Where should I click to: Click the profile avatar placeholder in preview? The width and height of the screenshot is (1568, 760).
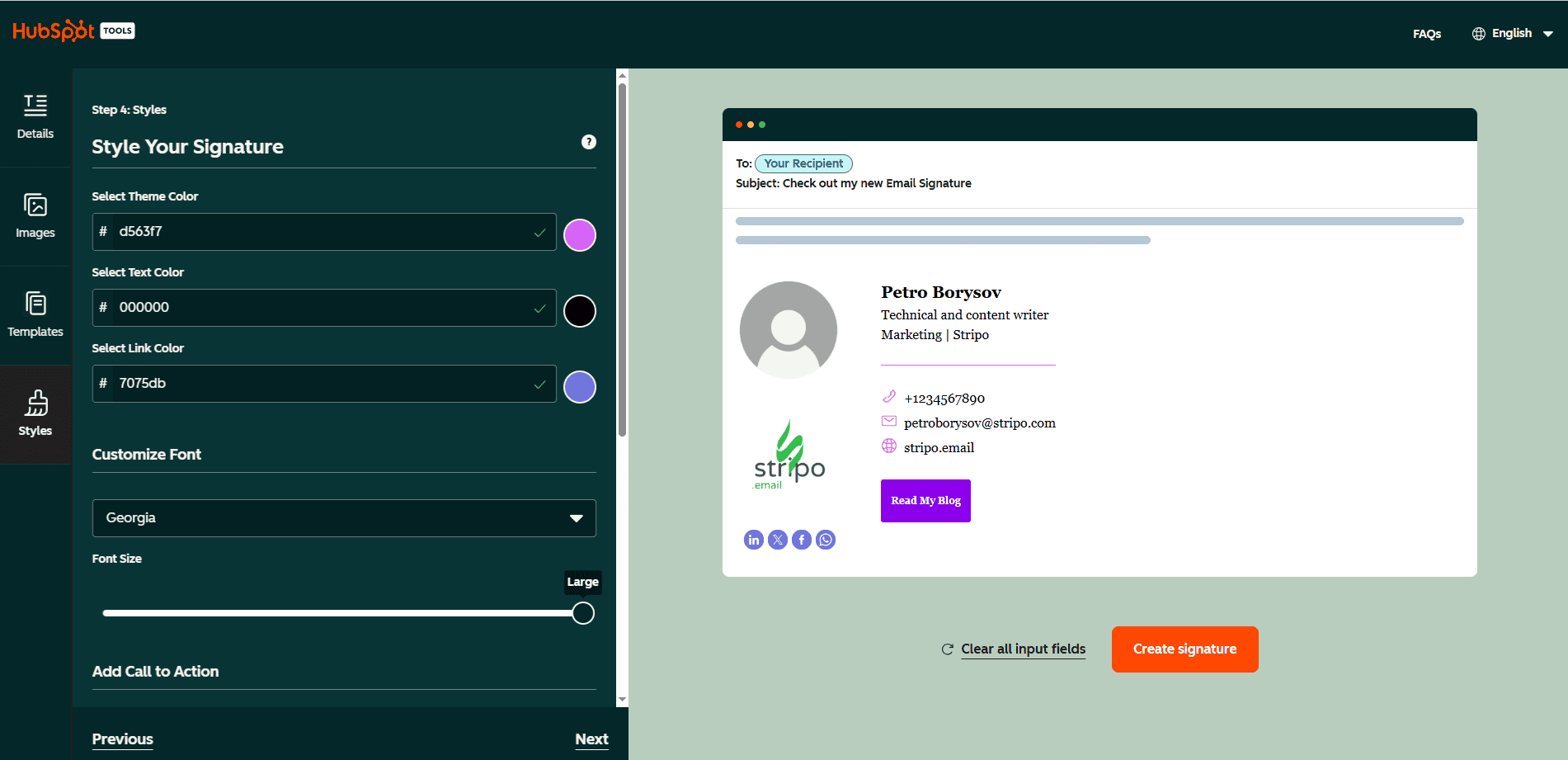pos(789,330)
